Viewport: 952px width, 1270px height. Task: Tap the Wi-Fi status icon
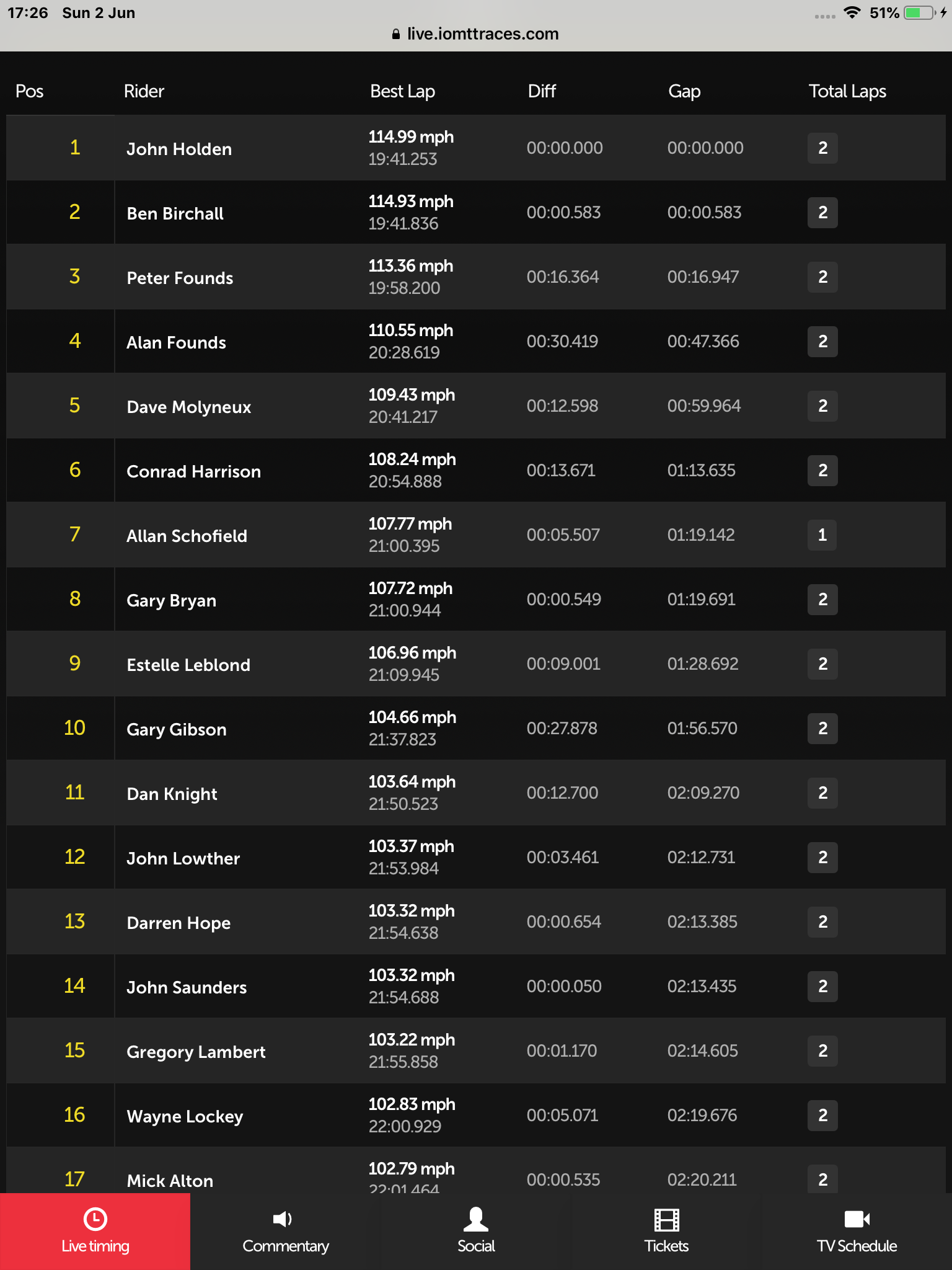(x=853, y=12)
